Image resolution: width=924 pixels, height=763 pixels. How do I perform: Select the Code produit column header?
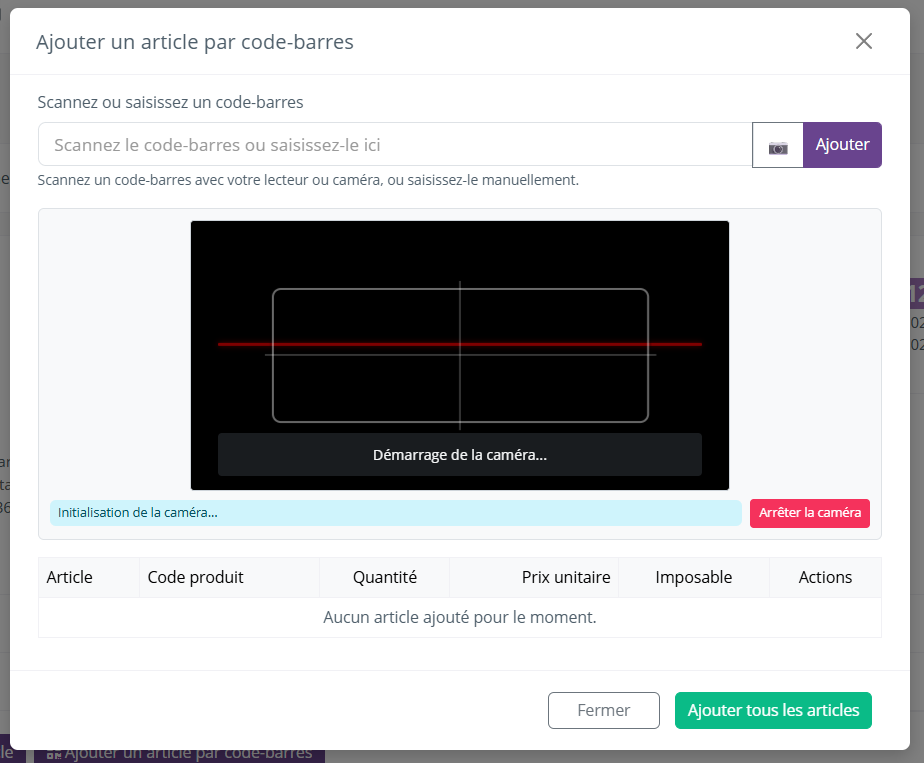point(196,577)
